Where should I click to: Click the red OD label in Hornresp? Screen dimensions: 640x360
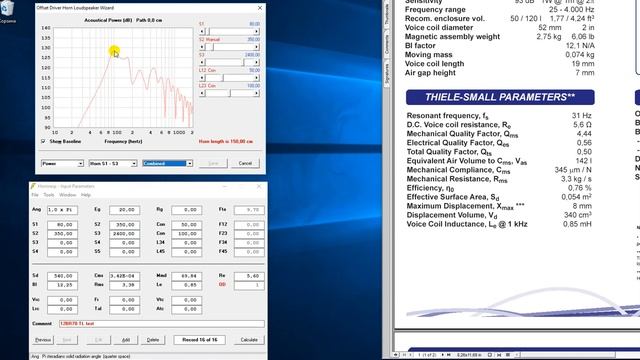coord(222,284)
